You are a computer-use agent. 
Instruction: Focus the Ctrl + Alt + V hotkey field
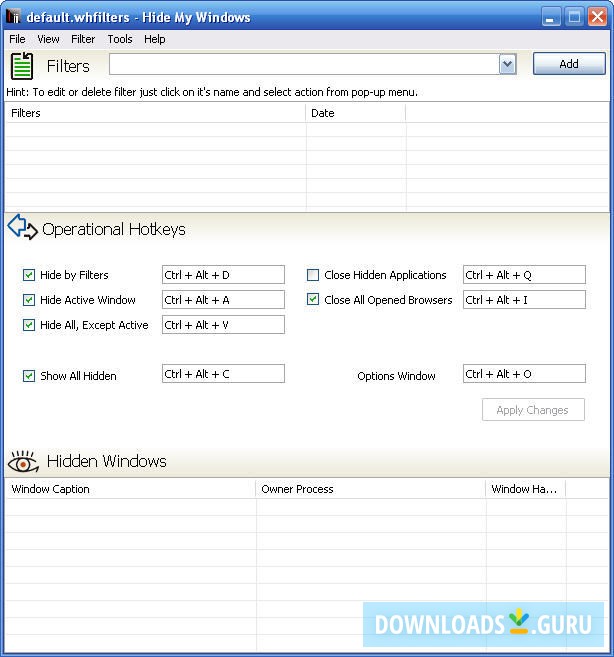tap(223, 325)
